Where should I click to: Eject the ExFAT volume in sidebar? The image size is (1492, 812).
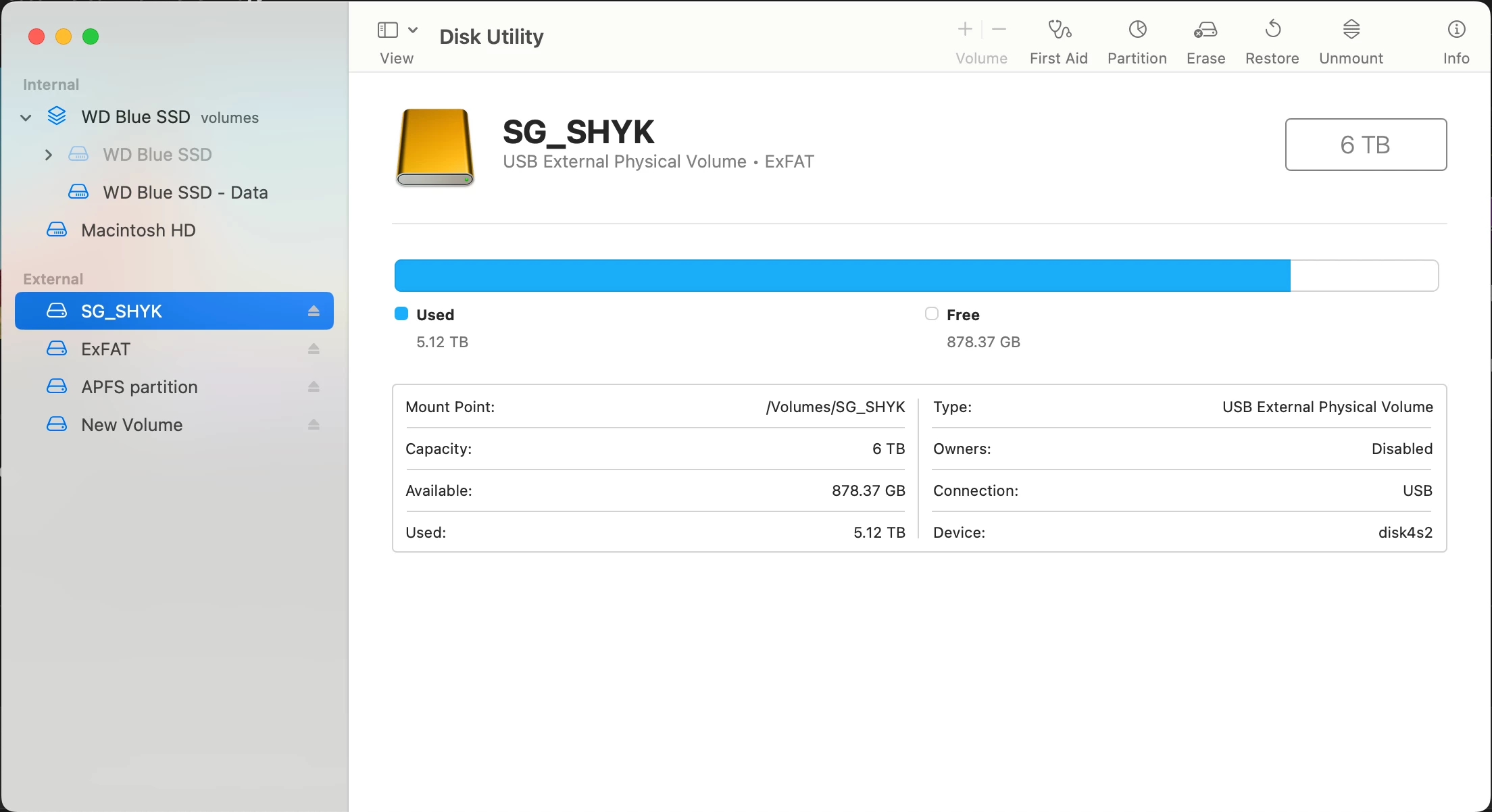click(x=314, y=349)
